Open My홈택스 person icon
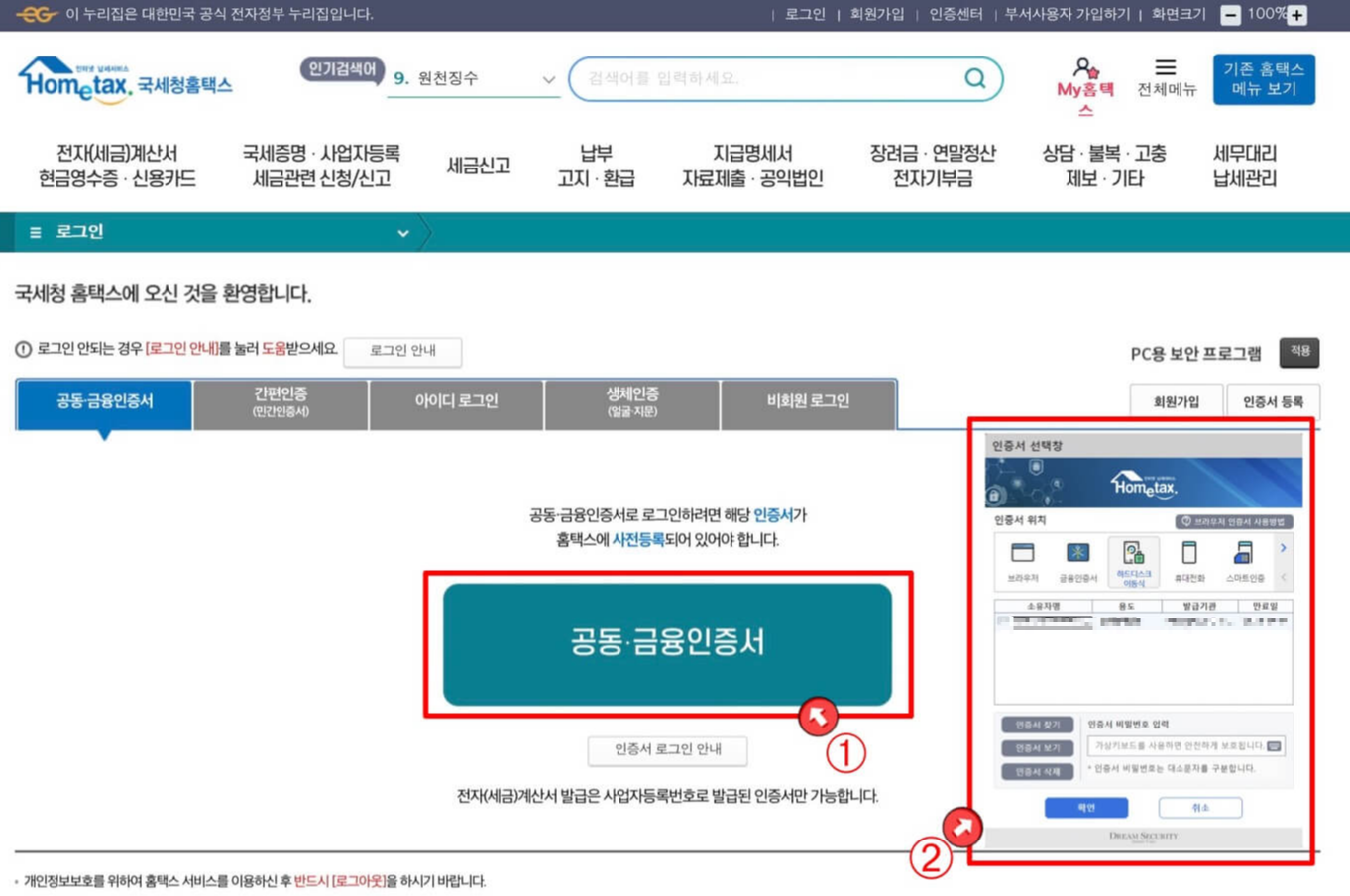The width and height of the screenshot is (1350, 896). click(x=1085, y=68)
